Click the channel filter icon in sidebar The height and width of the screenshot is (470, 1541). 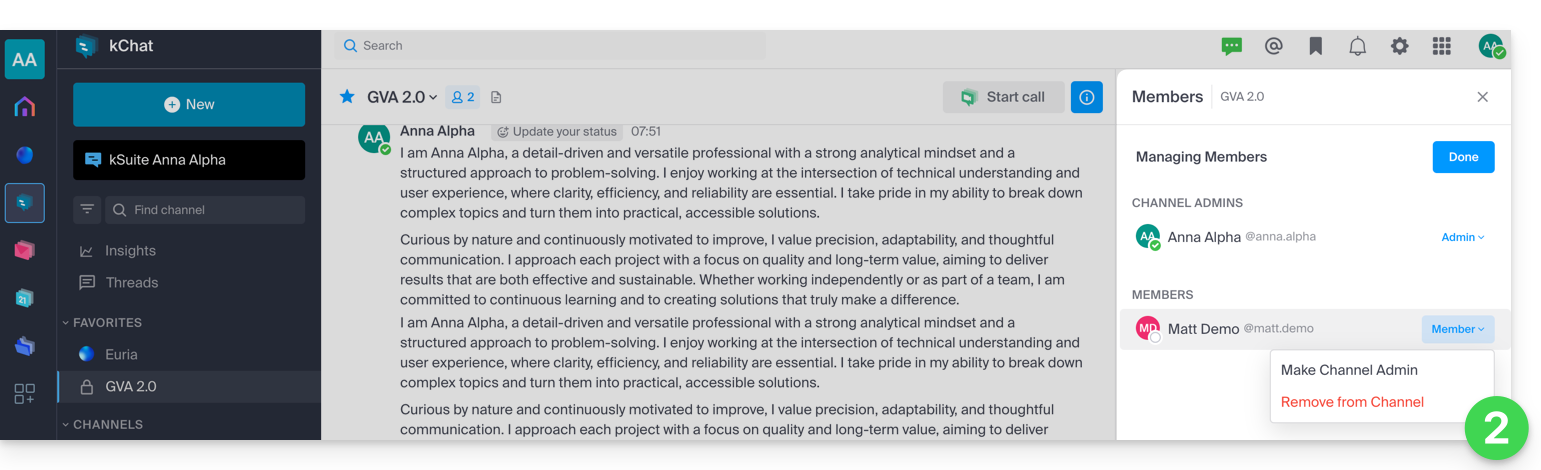(x=88, y=210)
